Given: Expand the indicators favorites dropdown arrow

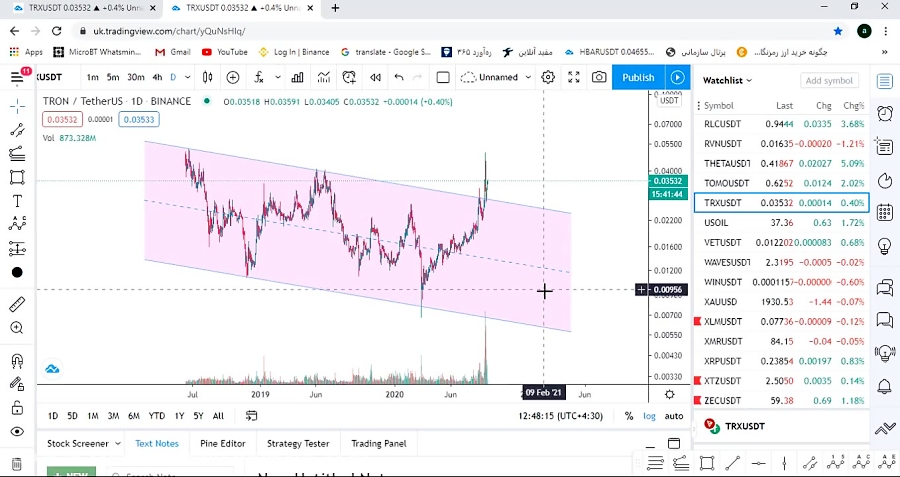Looking at the screenshot, I should point(278,77).
